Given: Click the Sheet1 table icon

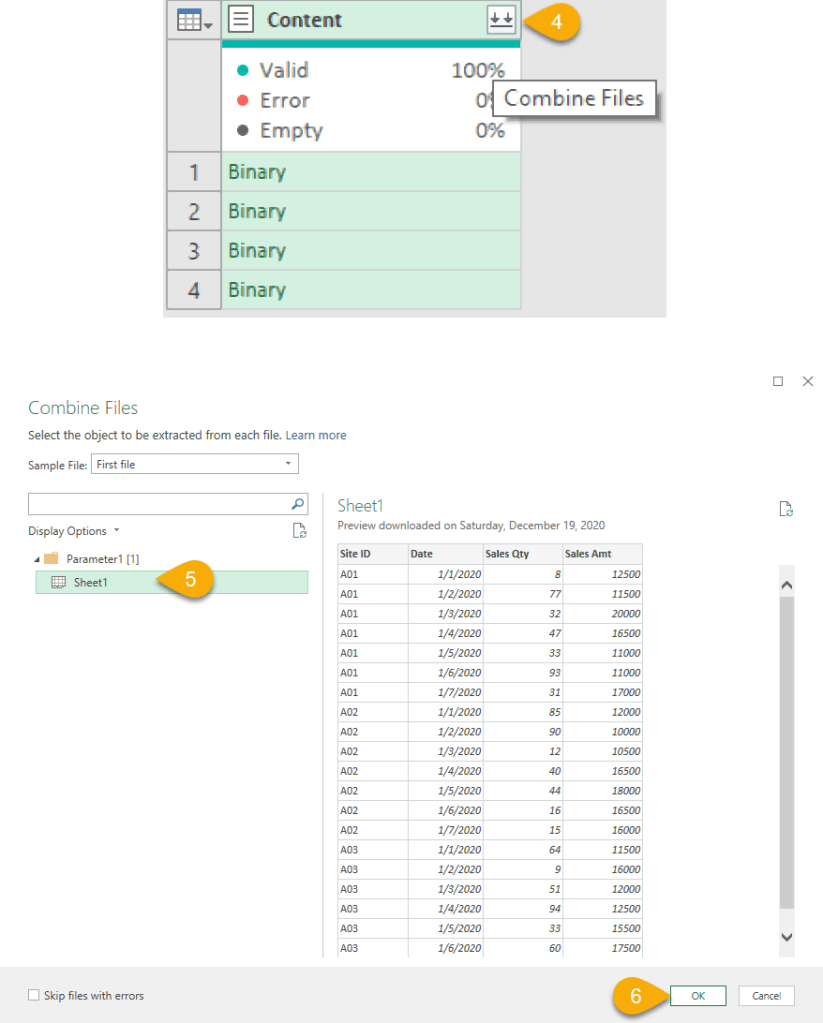Looking at the screenshot, I should tap(59, 582).
